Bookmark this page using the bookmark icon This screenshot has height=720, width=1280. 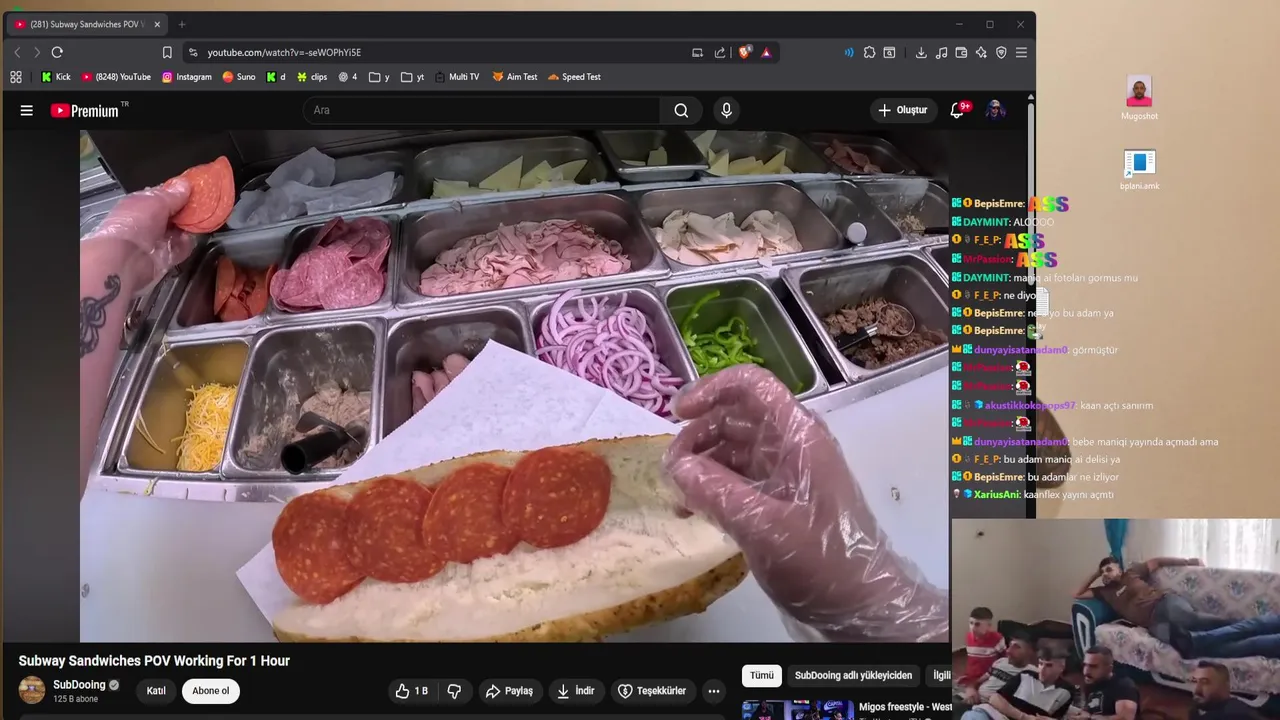point(167,52)
